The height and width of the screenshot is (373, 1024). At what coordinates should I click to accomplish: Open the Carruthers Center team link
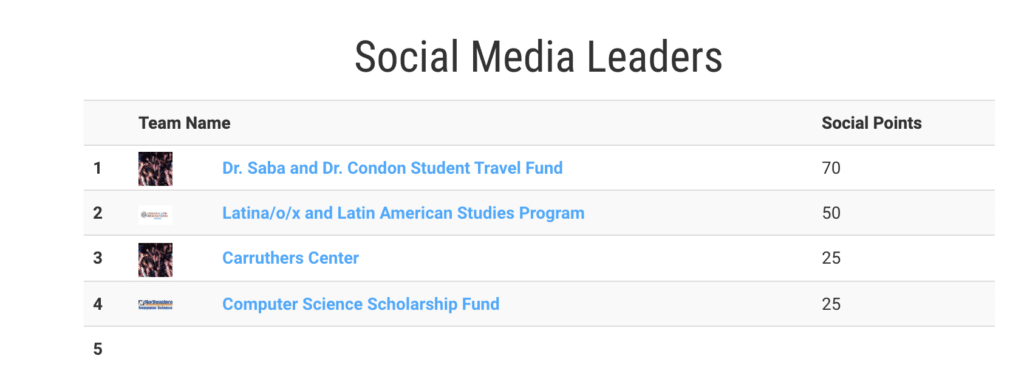coord(290,258)
